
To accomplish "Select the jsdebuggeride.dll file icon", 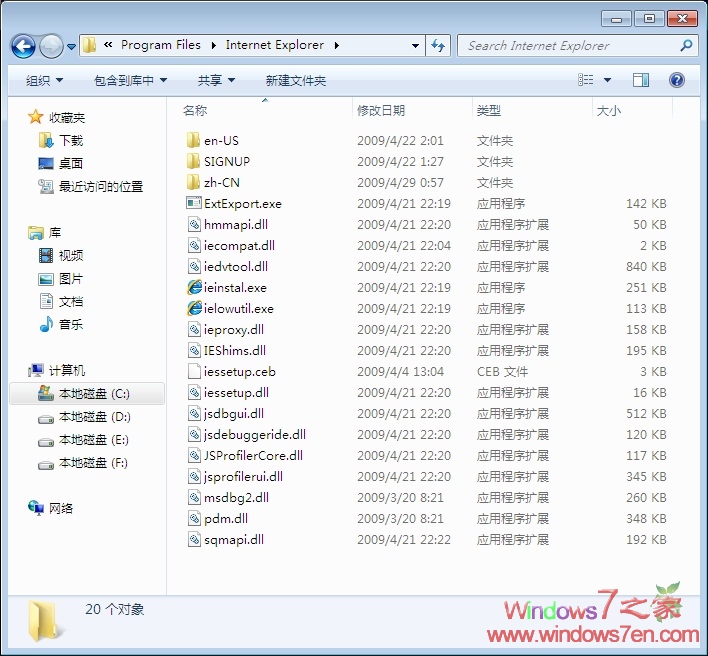I will [194, 434].
